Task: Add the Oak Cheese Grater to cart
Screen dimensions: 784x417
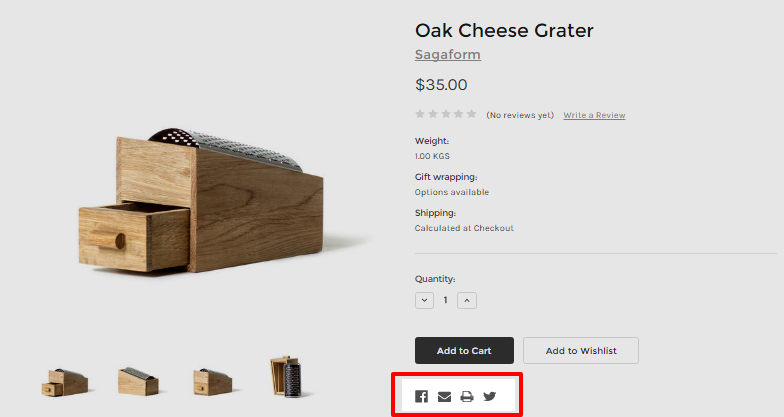Action: click(x=464, y=351)
